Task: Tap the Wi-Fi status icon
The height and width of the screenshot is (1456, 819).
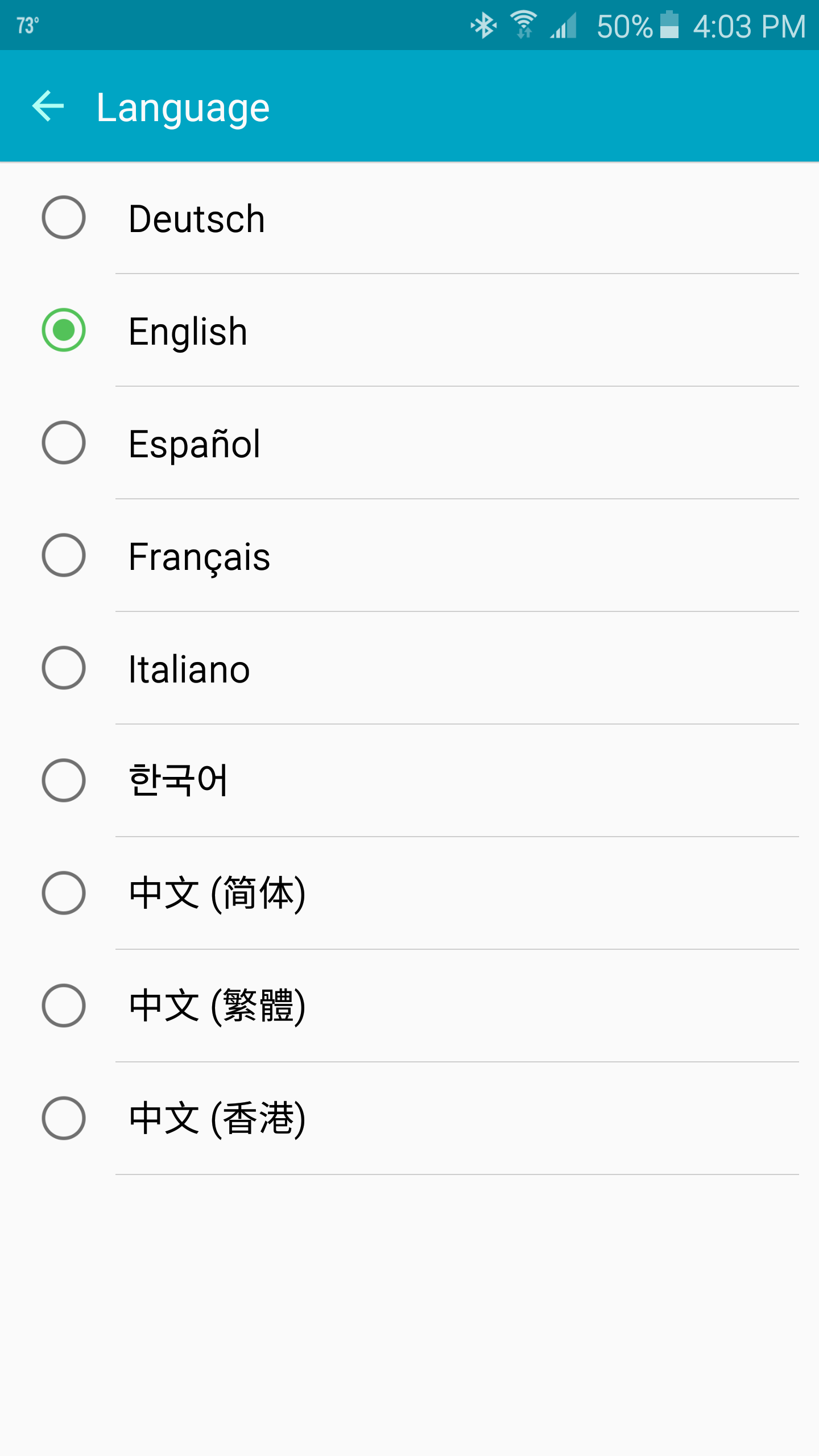Action: tap(523, 26)
